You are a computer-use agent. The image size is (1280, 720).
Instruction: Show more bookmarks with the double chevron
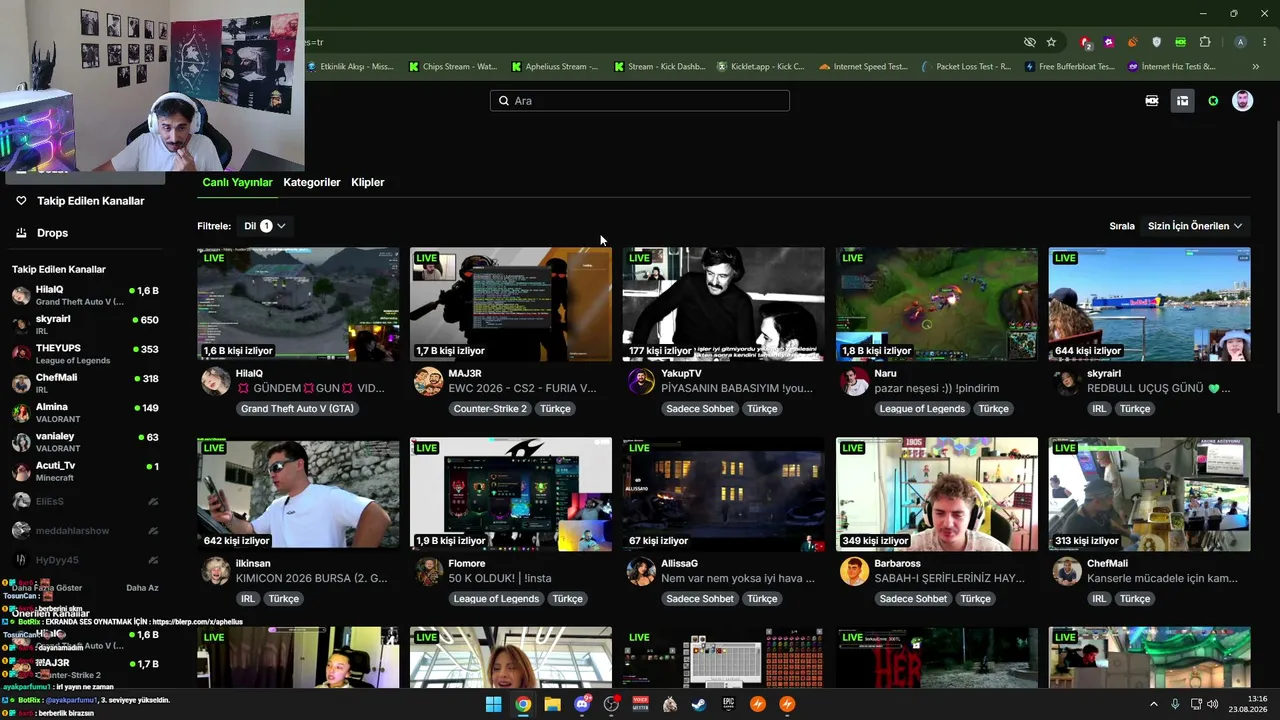click(1256, 67)
